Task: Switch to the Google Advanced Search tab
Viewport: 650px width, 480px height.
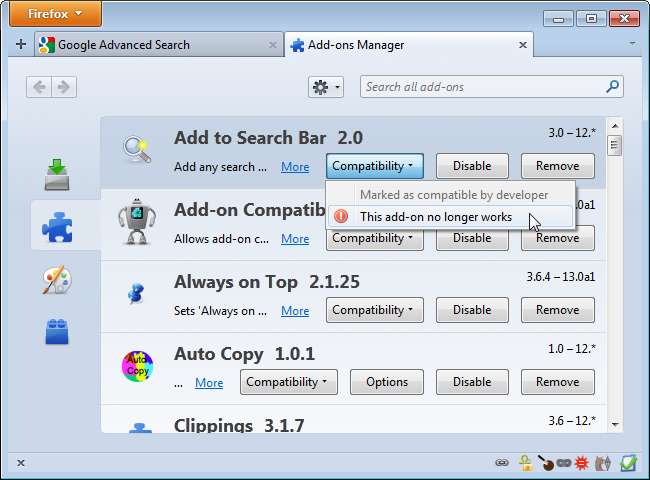Action: click(160, 45)
